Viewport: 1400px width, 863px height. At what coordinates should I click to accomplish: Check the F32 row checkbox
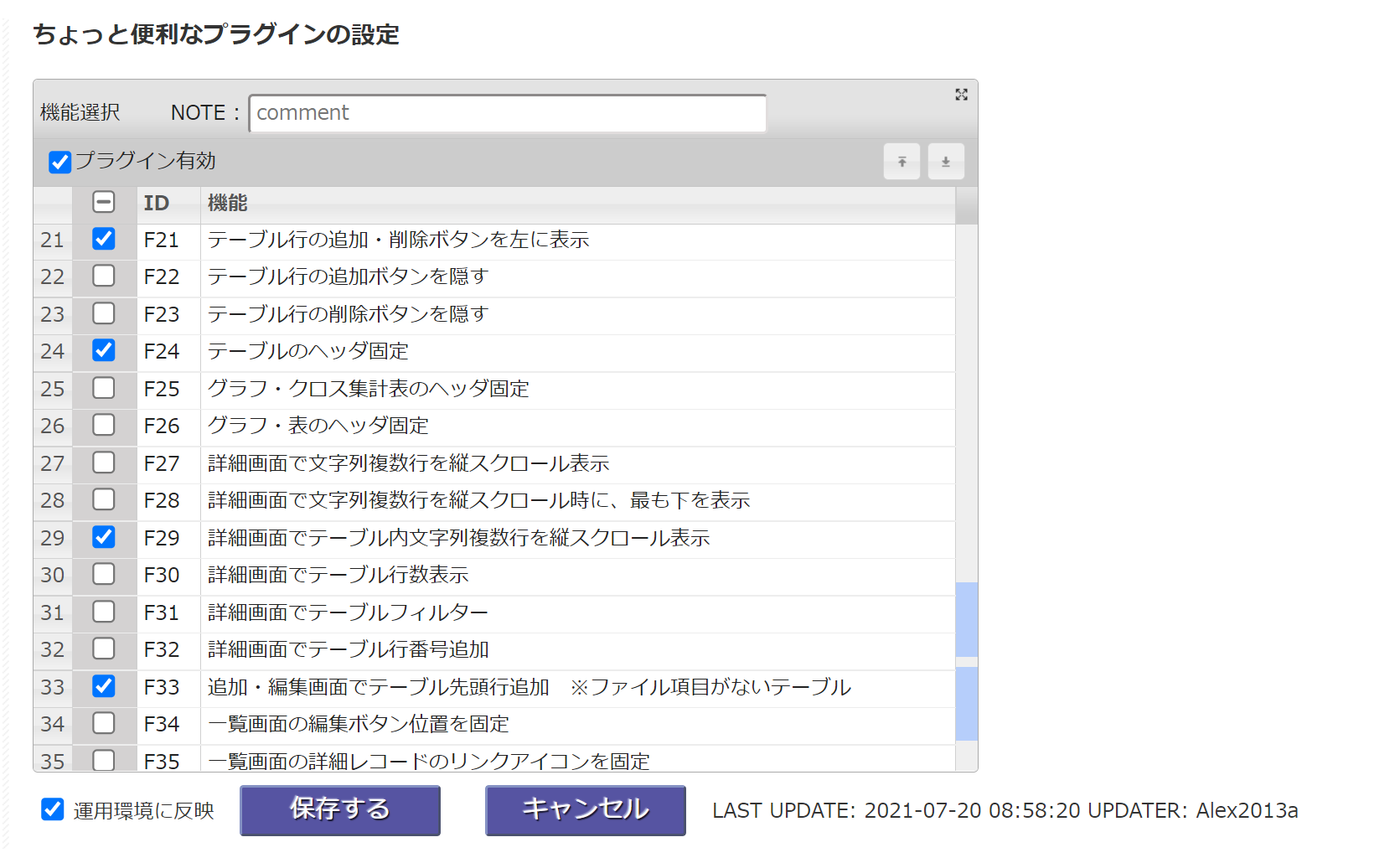click(x=104, y=649)
